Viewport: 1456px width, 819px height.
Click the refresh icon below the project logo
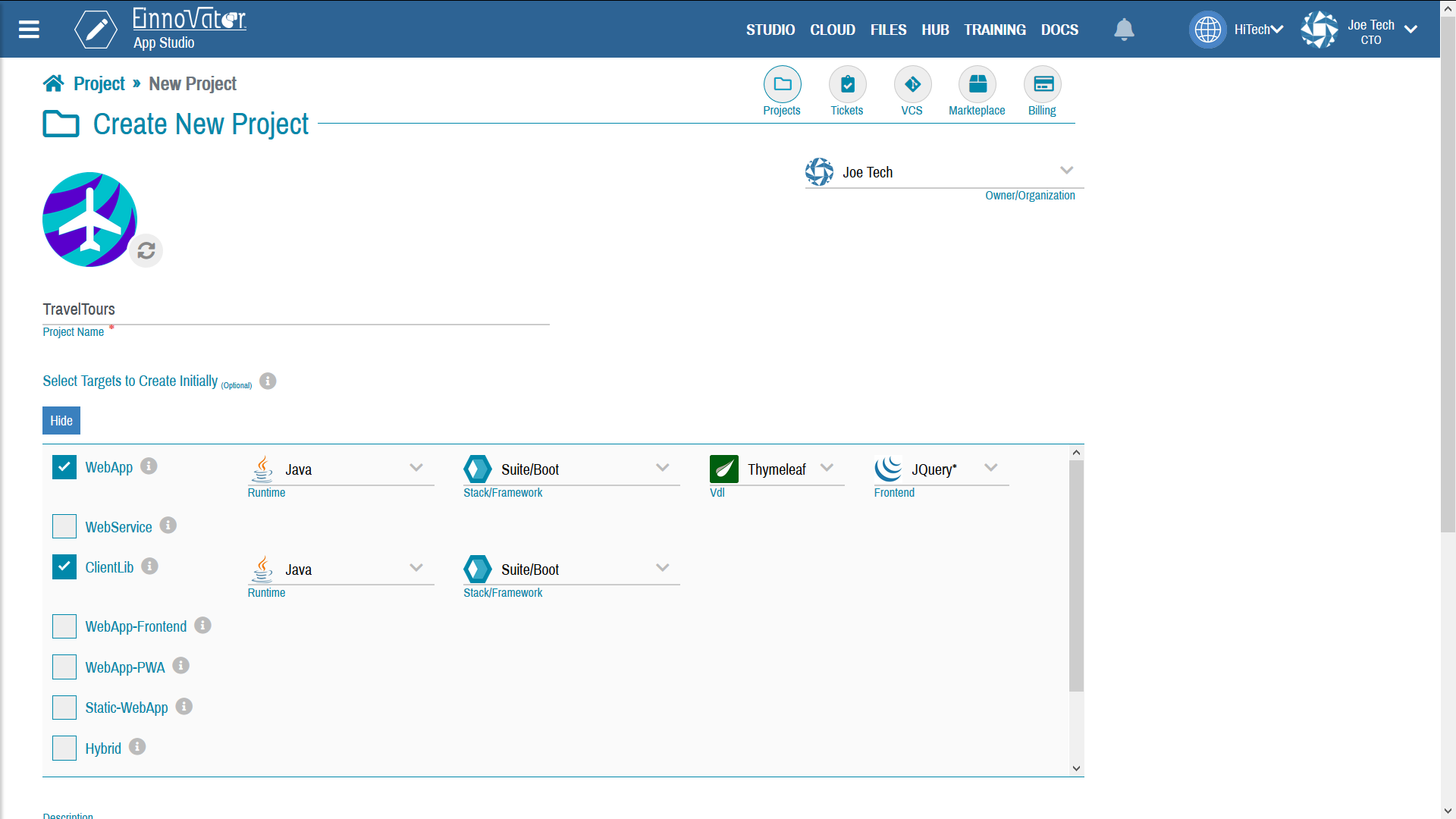click(147, 250)
